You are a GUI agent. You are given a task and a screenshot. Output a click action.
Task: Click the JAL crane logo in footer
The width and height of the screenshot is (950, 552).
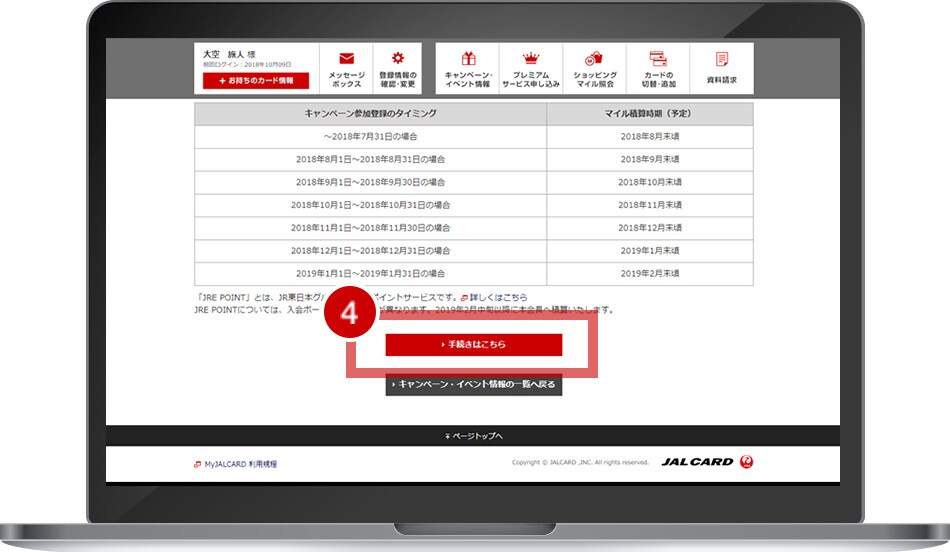coord(746,462)
